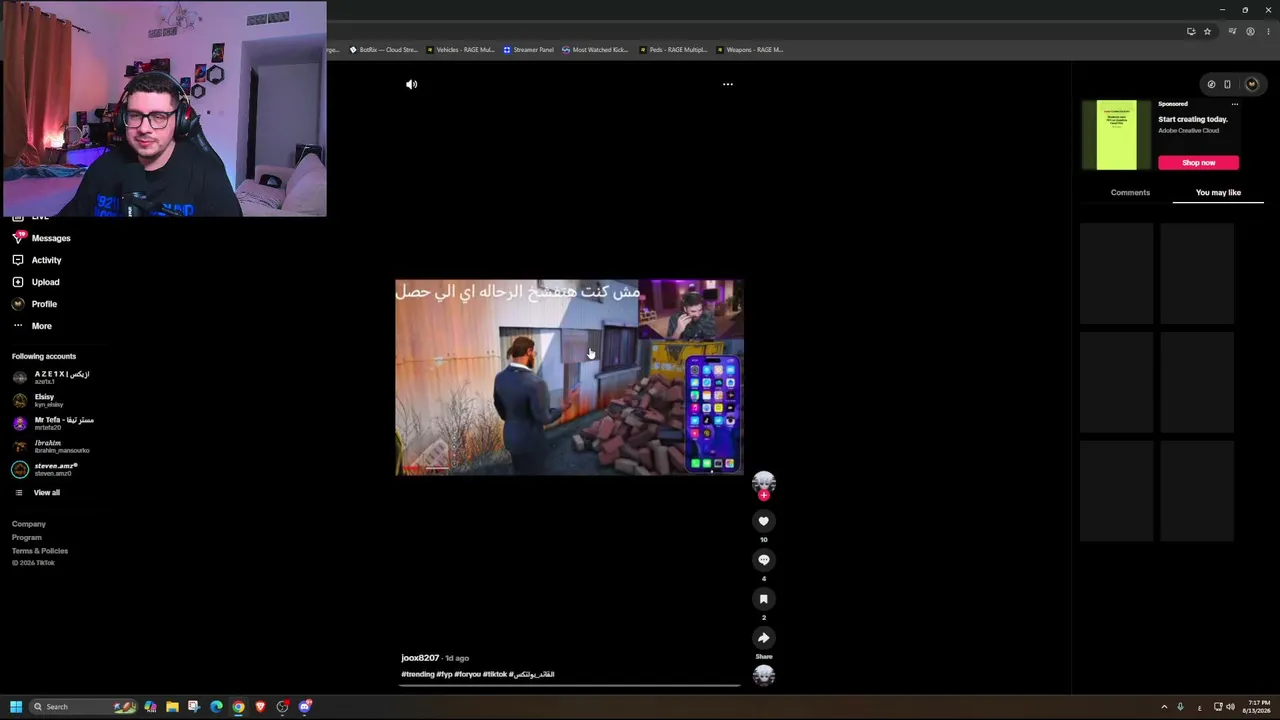Open the spinning sound disc below Share
The width and height of the screenshot is (1280, 720).
pos(764,676)
